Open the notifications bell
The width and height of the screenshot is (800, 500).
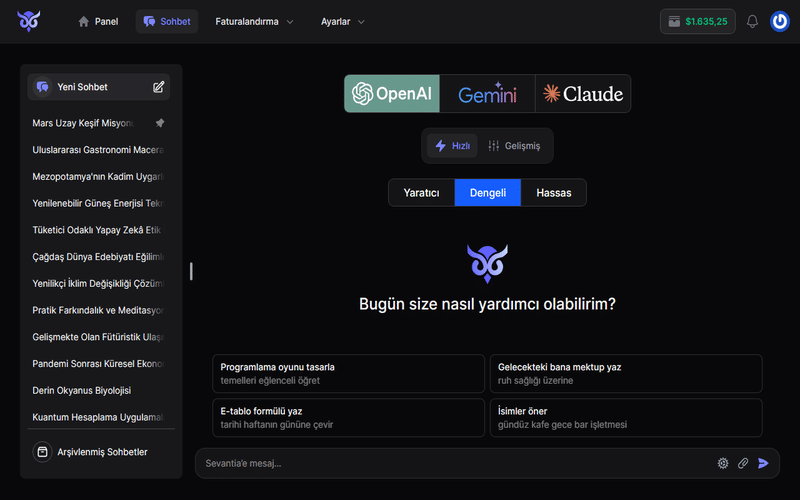752,21
